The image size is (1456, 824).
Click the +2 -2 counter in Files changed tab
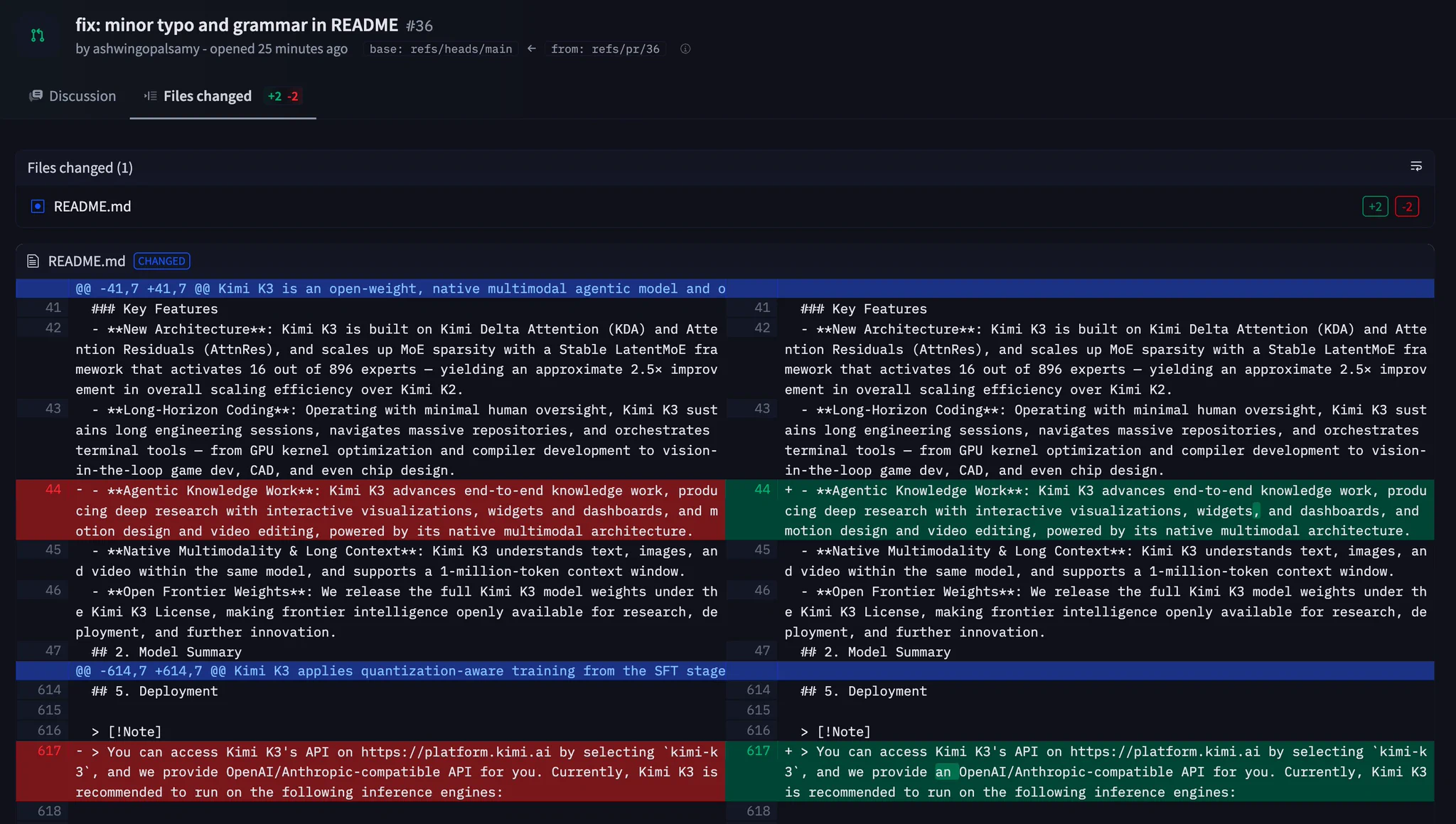pos(283,96)
